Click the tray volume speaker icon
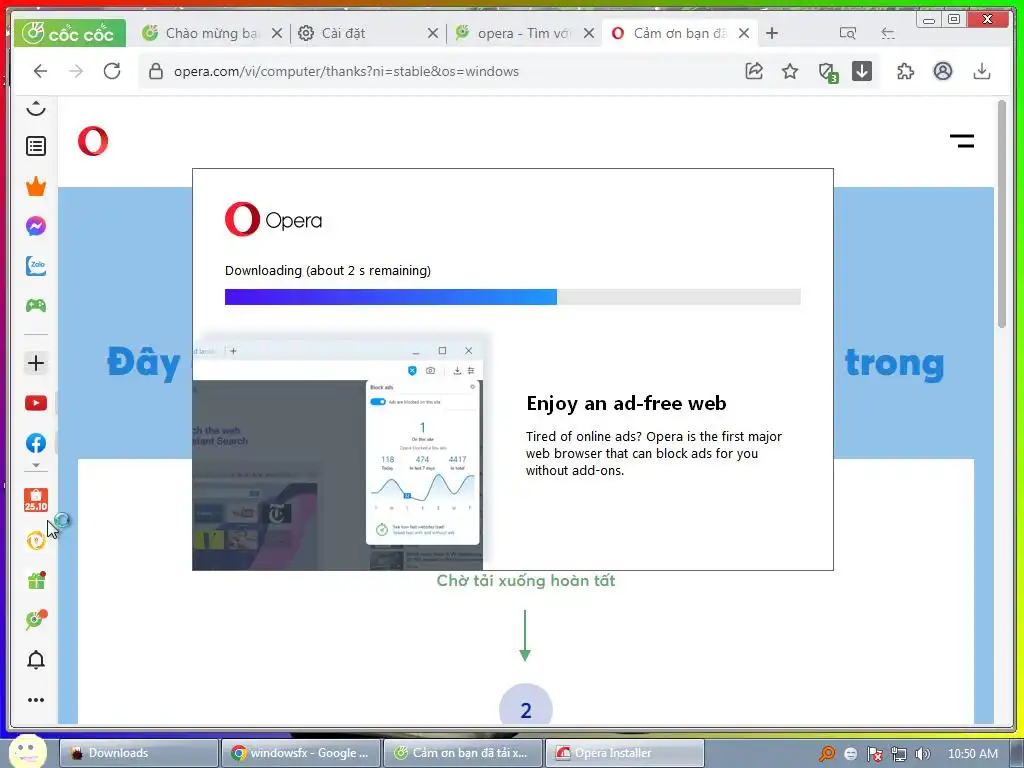Image resolution: width=1024 pixels, height=768 pixels. (922, 754)
